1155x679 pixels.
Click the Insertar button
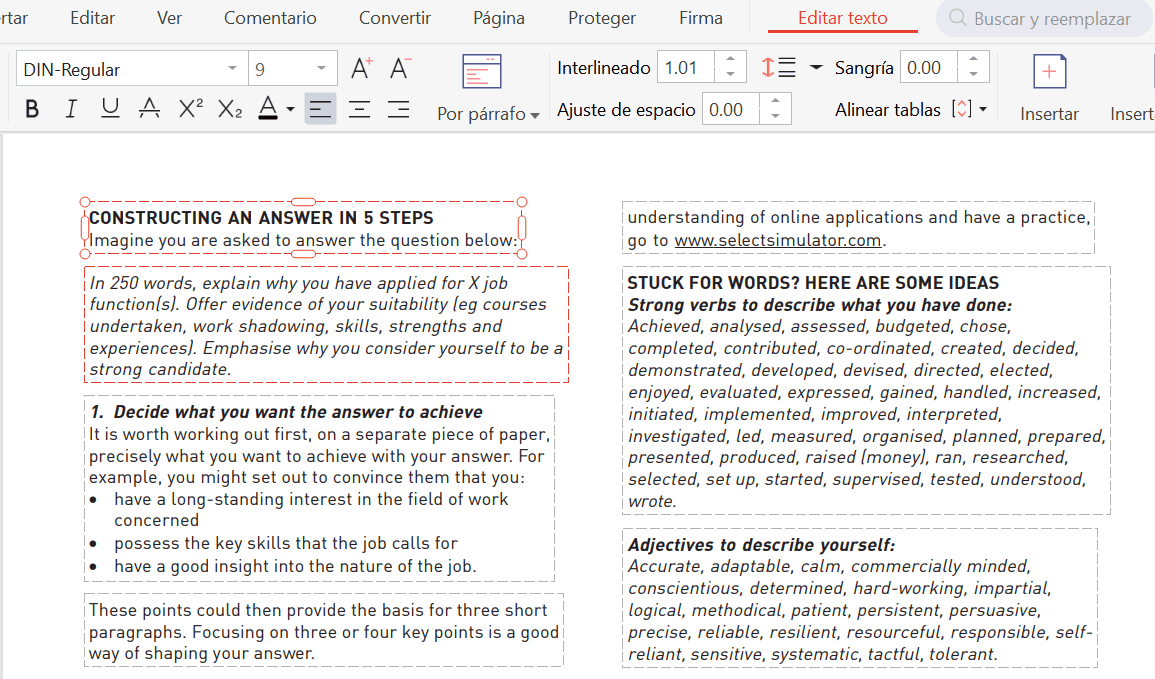coord(1049,89)
